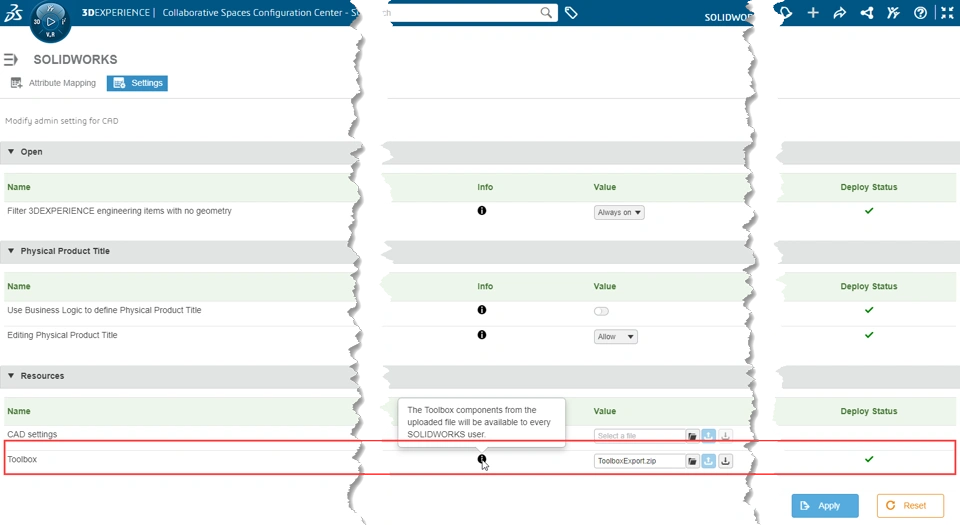Screen dimensions: 960x525
Task: Click the Reset button
Action: [910, 505]
